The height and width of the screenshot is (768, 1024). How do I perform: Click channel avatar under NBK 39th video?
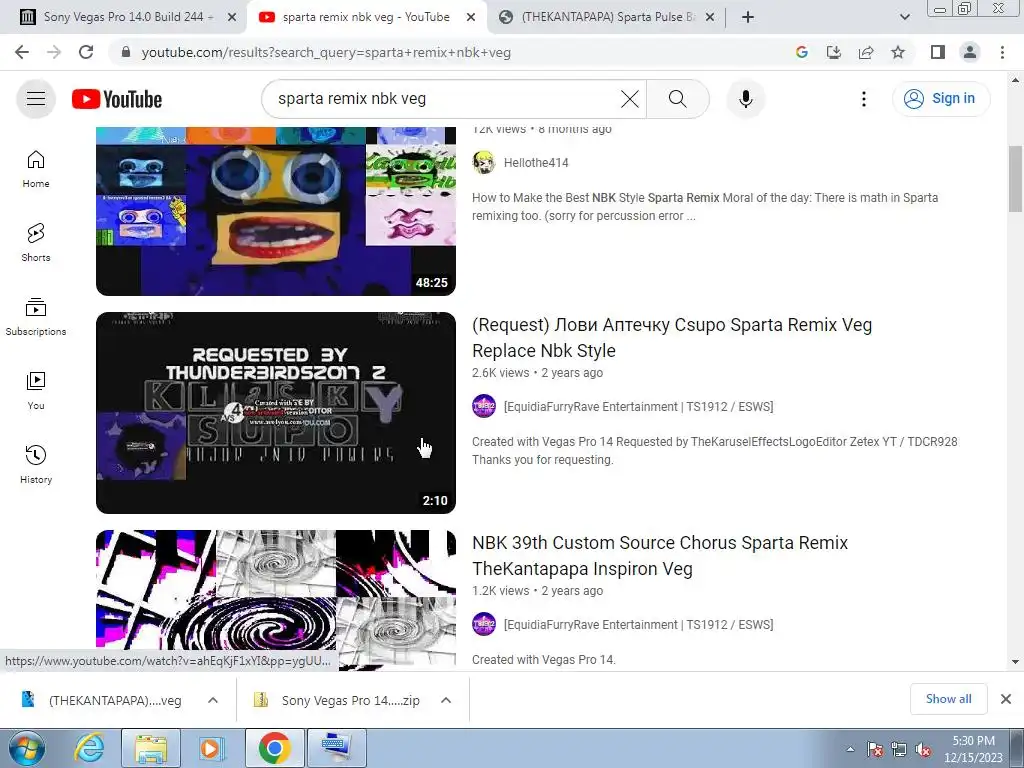point(484,624)
